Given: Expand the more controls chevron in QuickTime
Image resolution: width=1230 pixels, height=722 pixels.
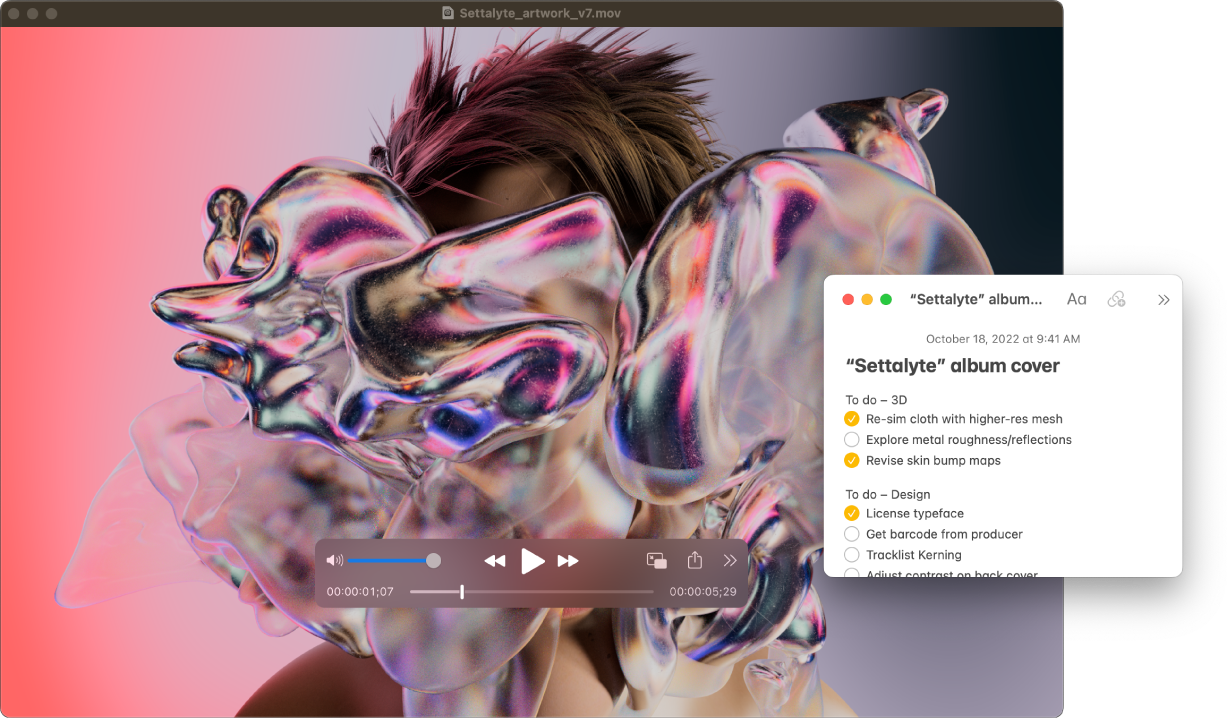Looking at the screenshot, I should pos(730,560).
